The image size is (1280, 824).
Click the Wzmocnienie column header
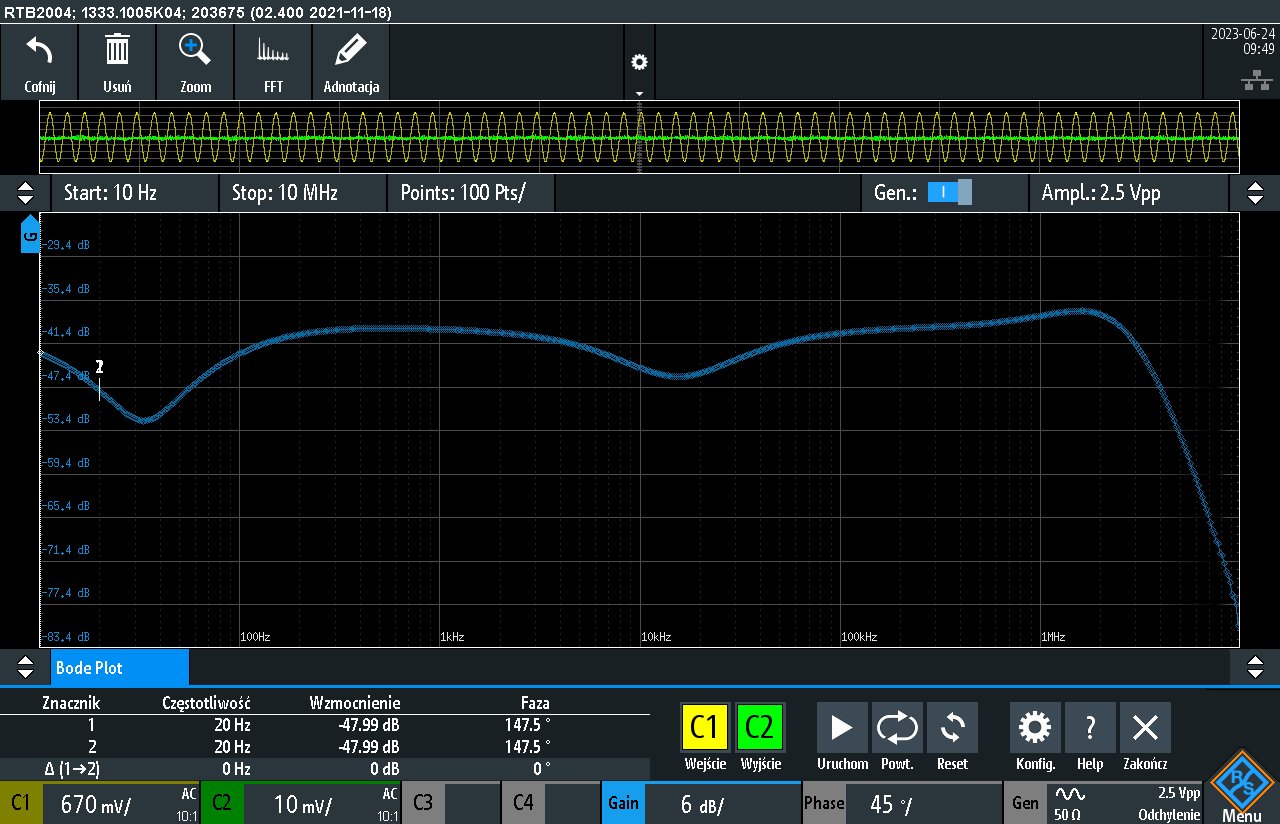pyautogui.click(x=355, y=703)
